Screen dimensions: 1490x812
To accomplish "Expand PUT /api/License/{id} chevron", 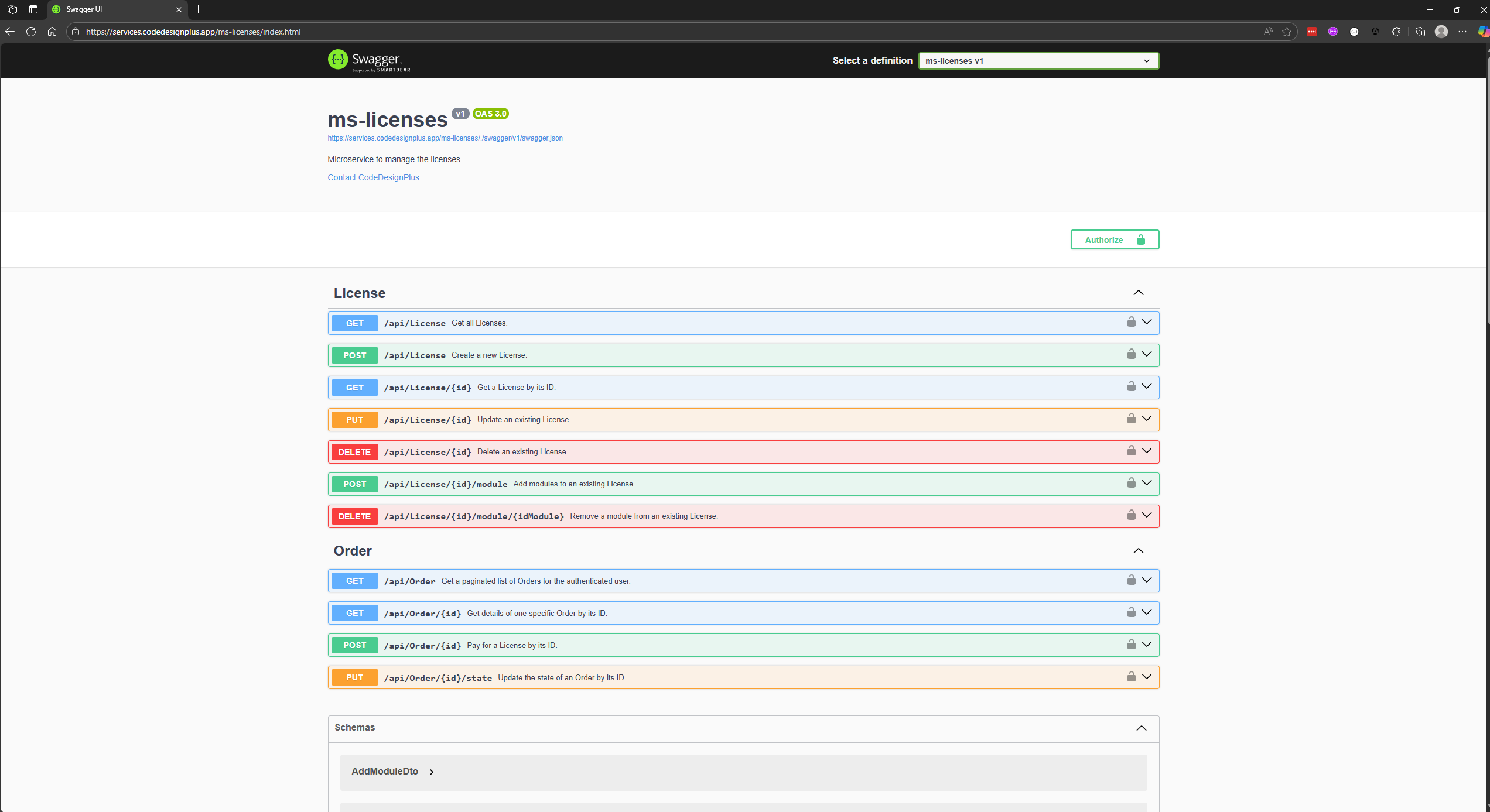I will 1147,419.
